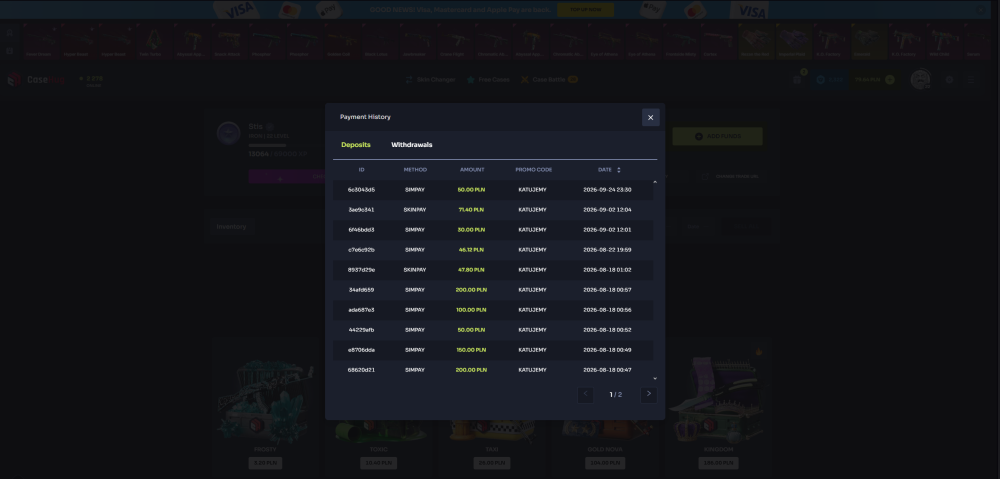Click date 2026-08-18 01:02
The width and height of the screenshot is (1000, 479).
[x=607, y=270]
